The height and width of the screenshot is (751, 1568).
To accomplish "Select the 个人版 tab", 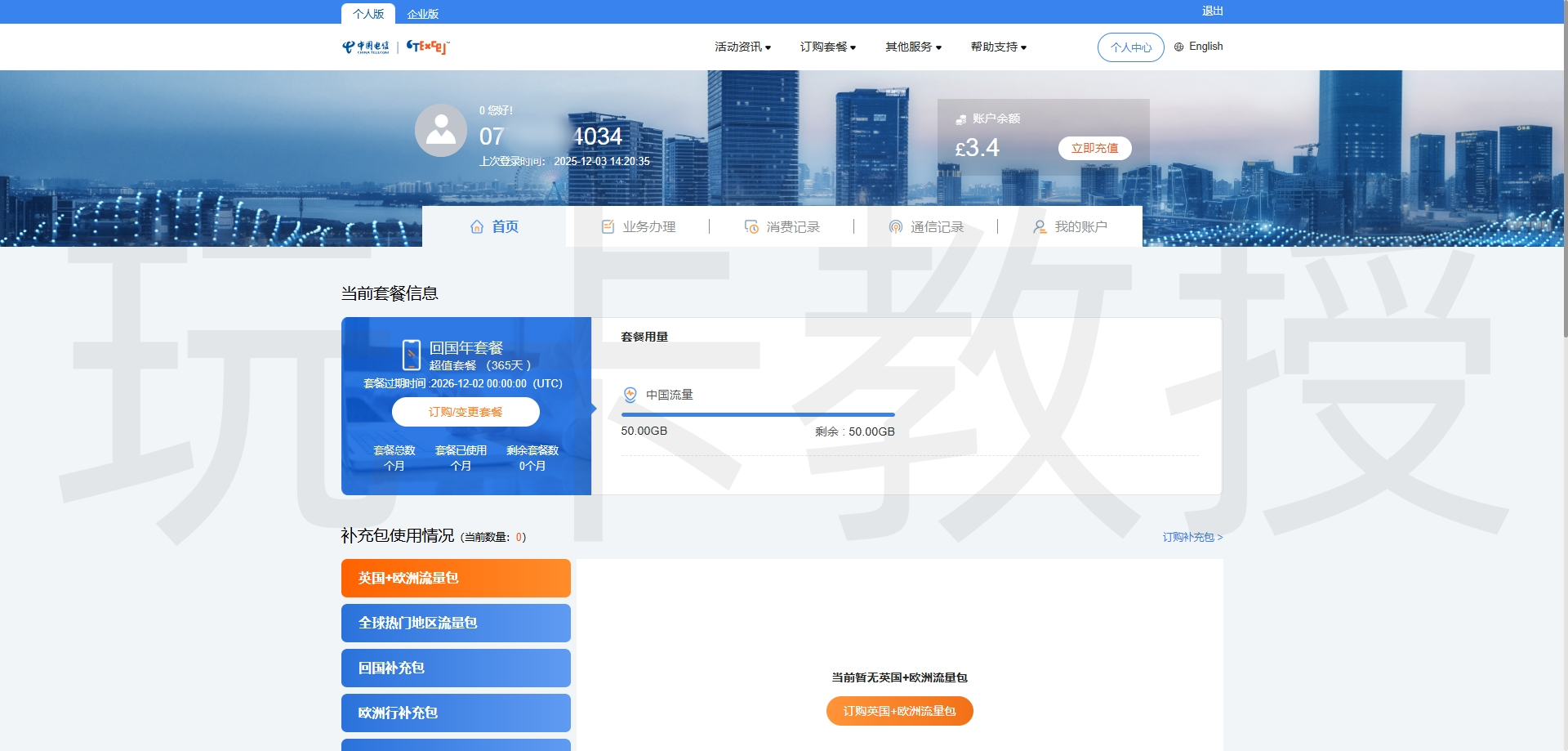I will tap(369, 13).
